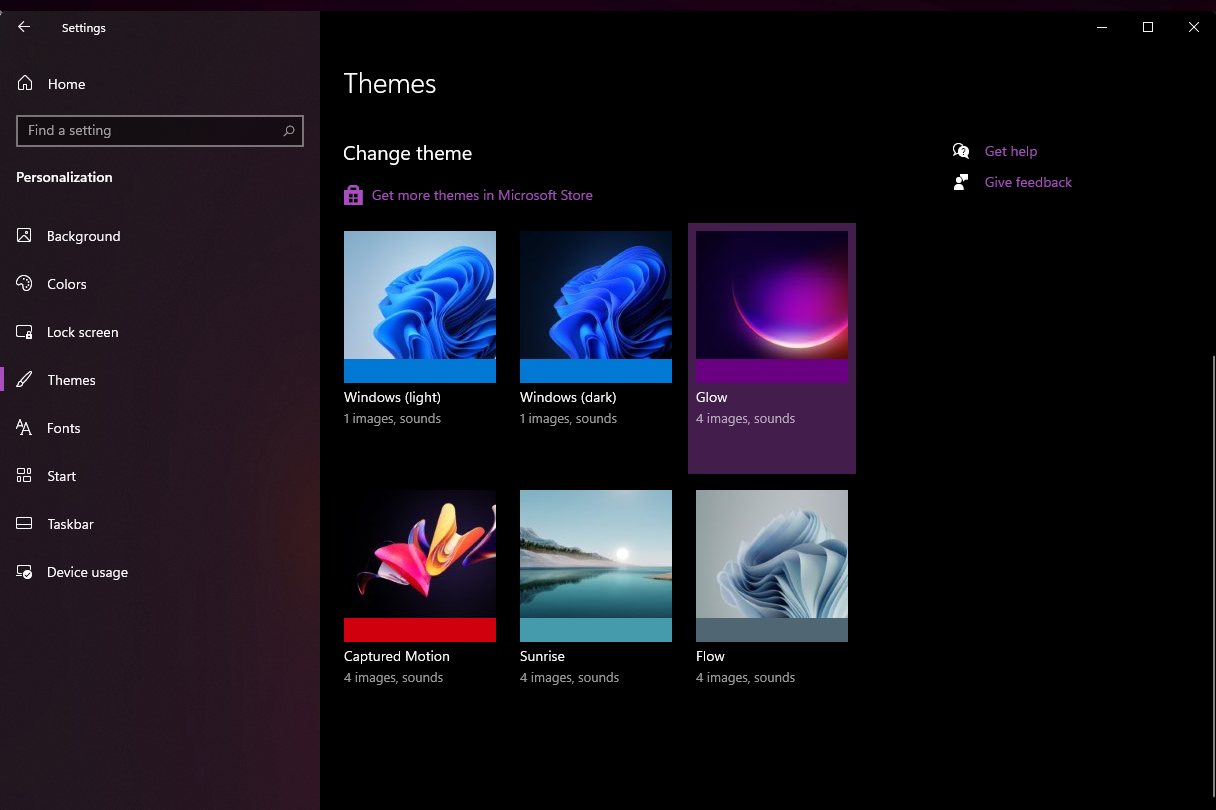Navigate to Taskbar settings
Viewport: 1216px width, 810px height.
(160, 524)
